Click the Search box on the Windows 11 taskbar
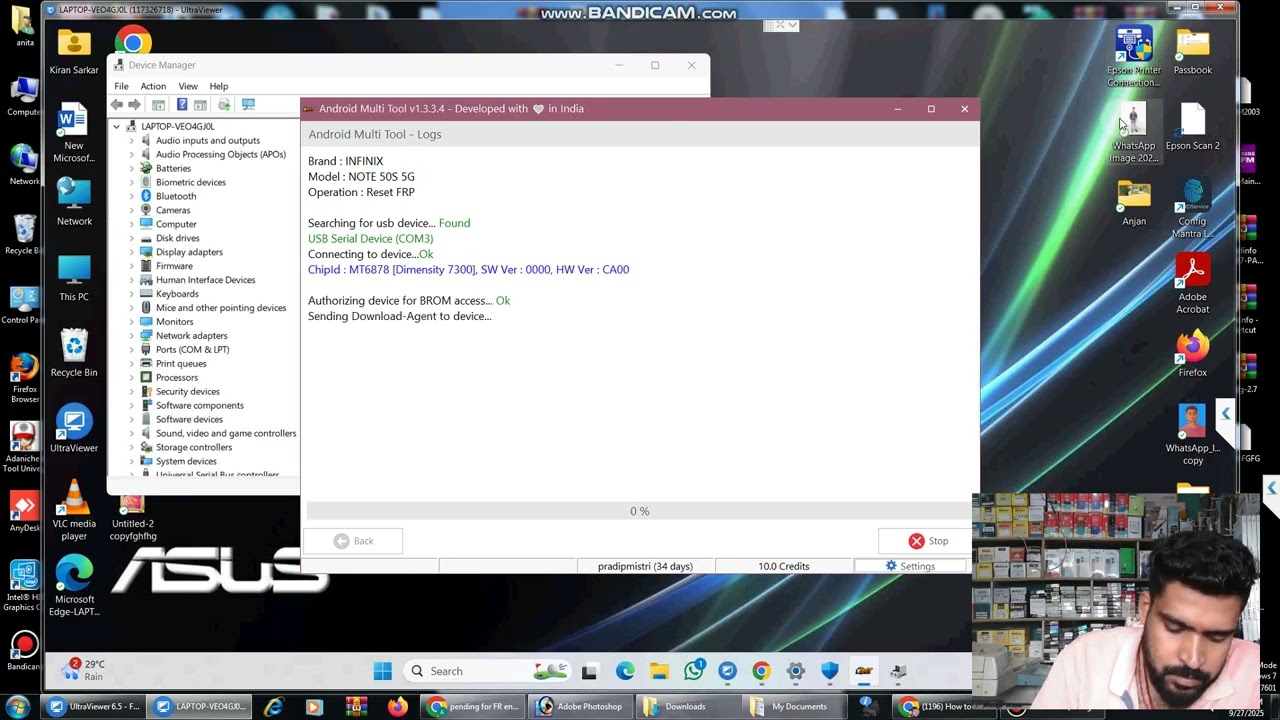1280x720 pixels. click(488, 671)
